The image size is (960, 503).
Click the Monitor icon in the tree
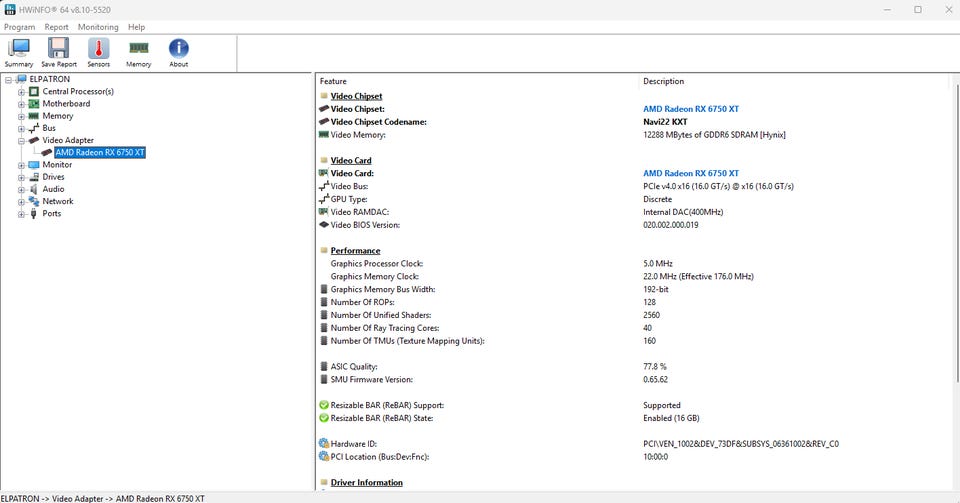[34, 165]
